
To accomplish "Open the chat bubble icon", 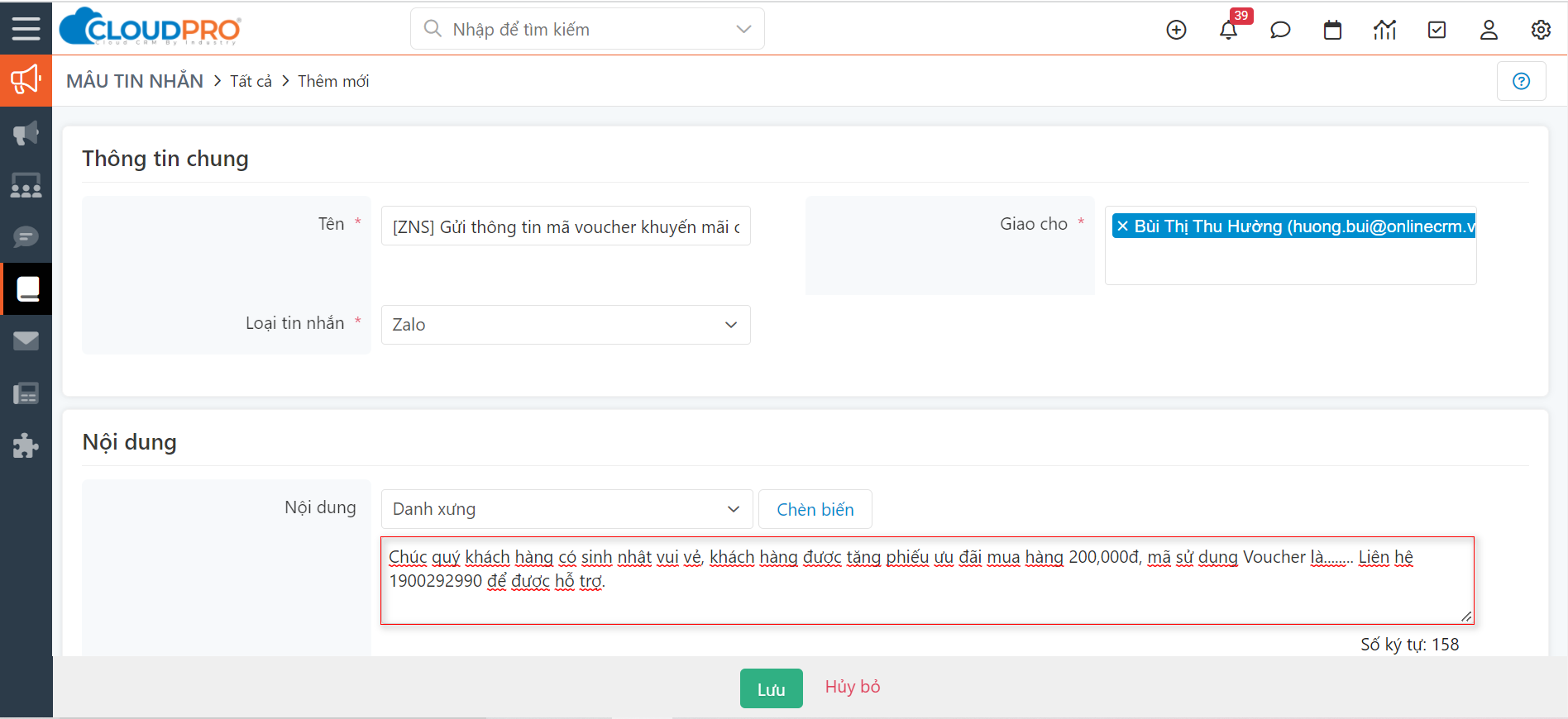I will [x=1280, y=30].
